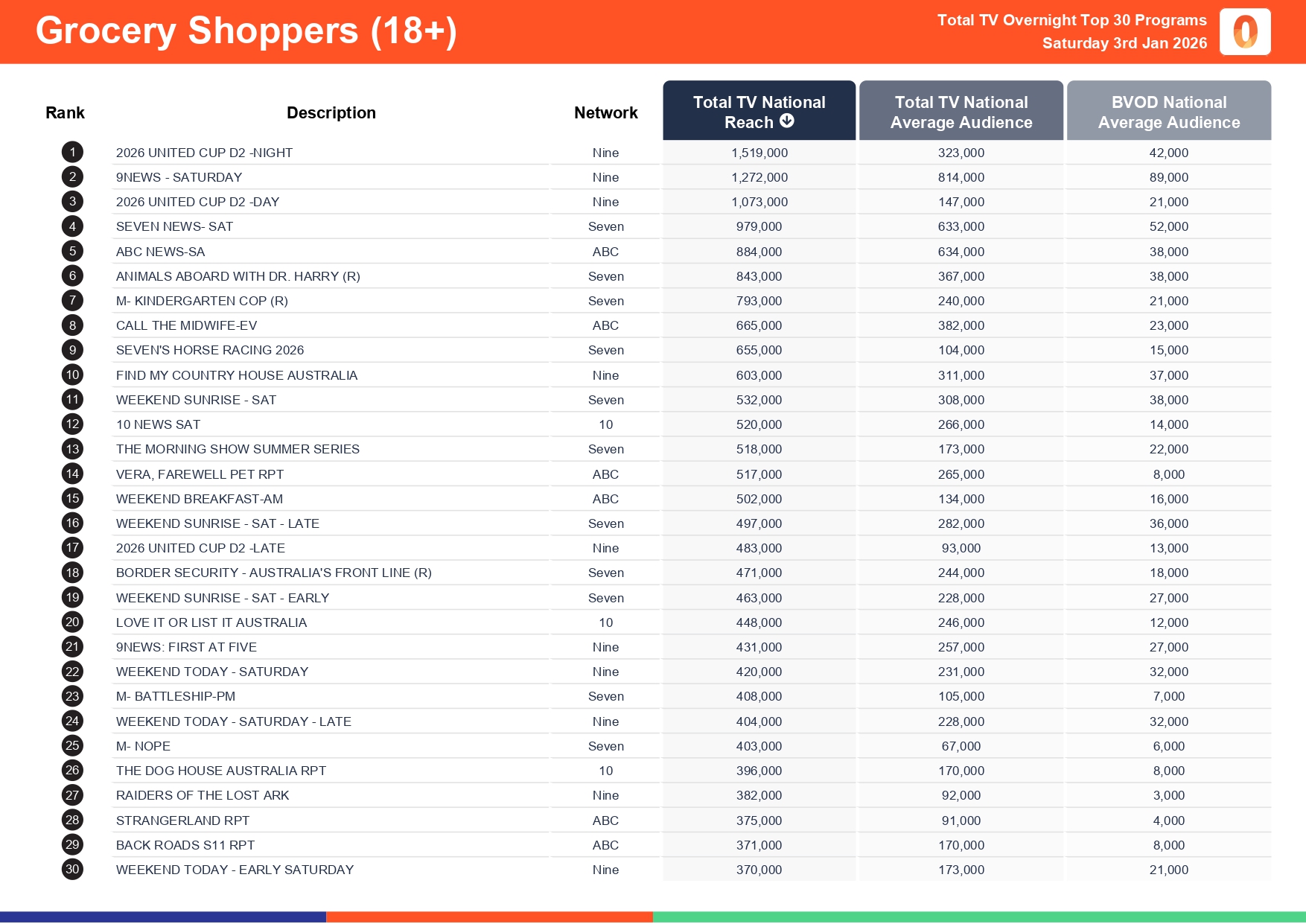1306x924 pixels.
Task: Select the Total TV National Average Audience header
Action: [x=961, y=112]
